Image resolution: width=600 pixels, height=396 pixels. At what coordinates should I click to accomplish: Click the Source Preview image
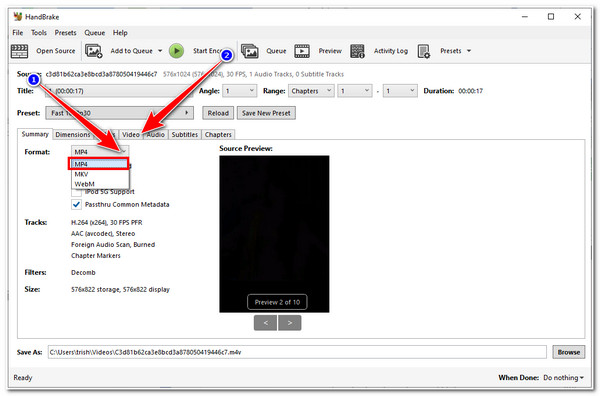[x=274, y=234]
